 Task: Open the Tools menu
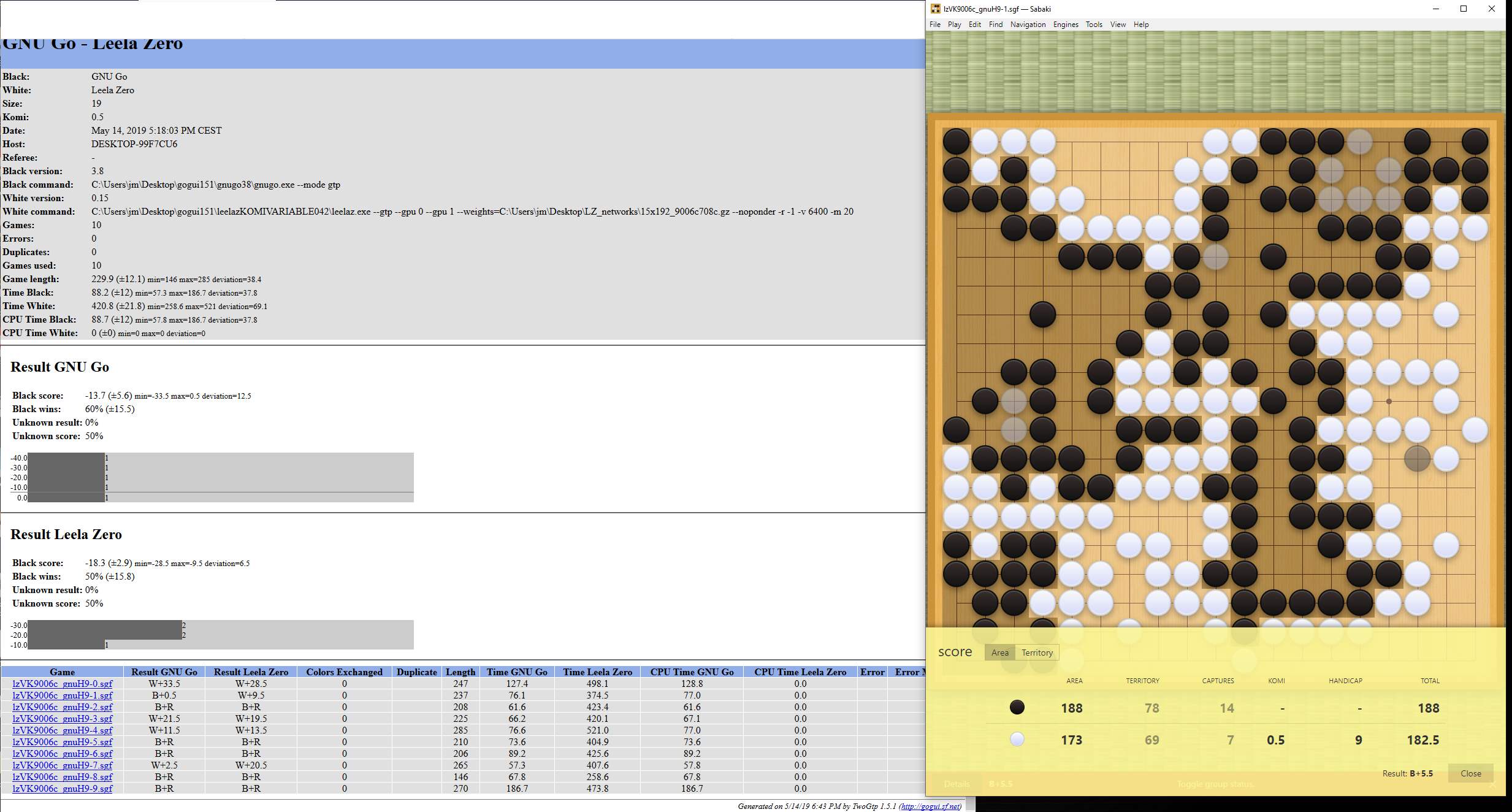pos(1094,25)
